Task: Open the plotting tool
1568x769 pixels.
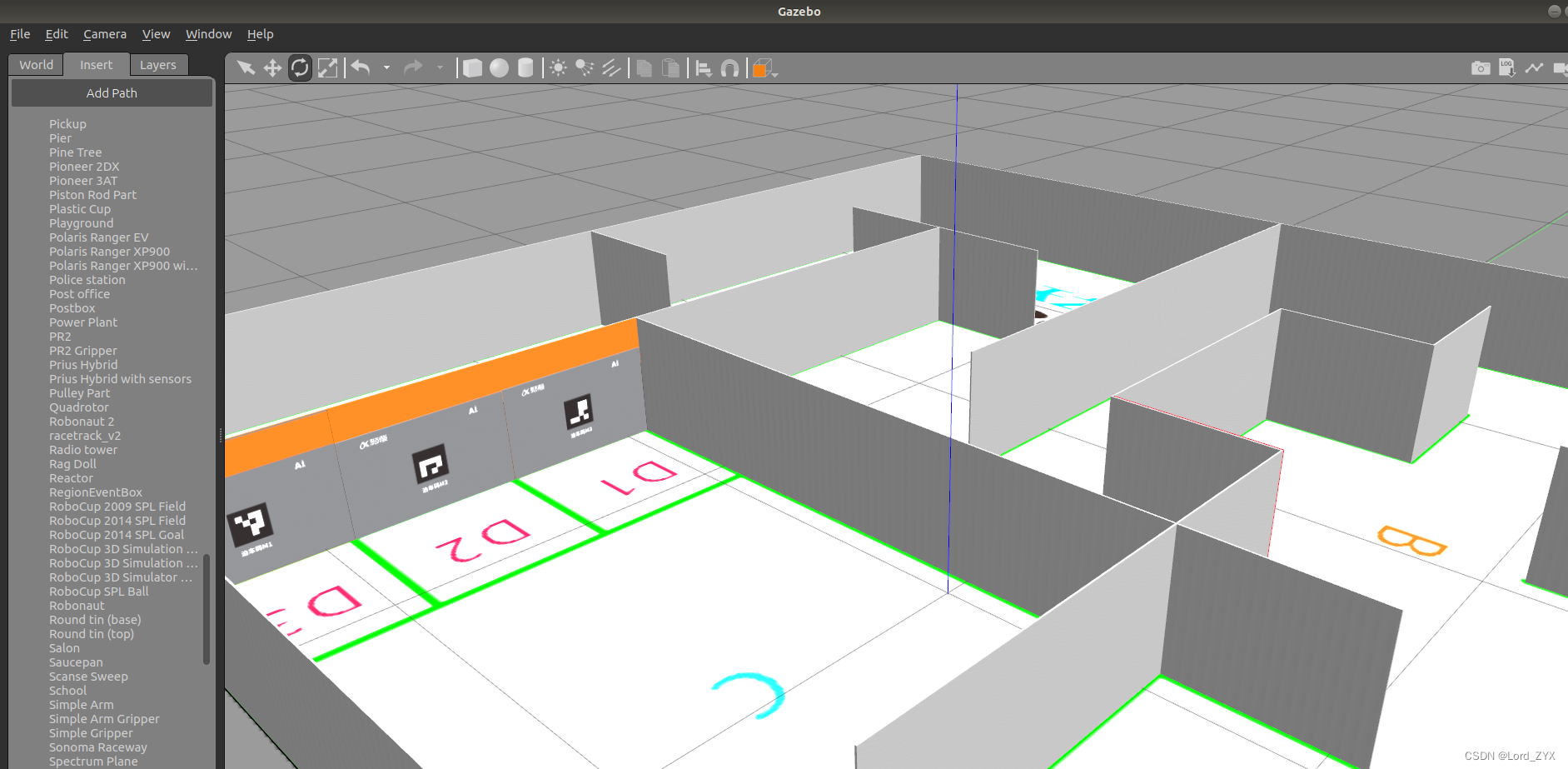Action: pyautogui.click(x=1535, y=67)
